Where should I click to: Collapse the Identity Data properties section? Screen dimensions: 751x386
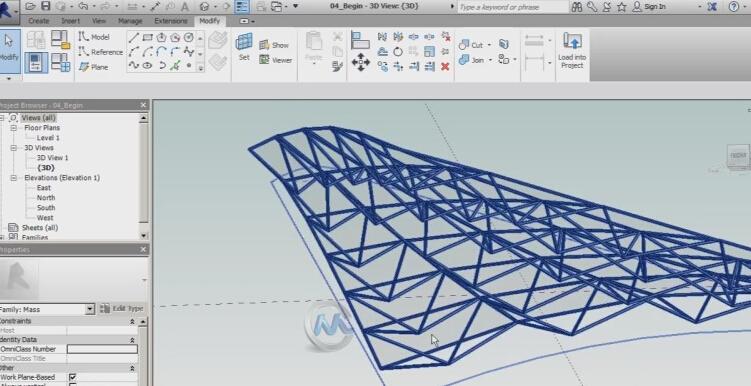pyautogui.click(x=132, y=340)
